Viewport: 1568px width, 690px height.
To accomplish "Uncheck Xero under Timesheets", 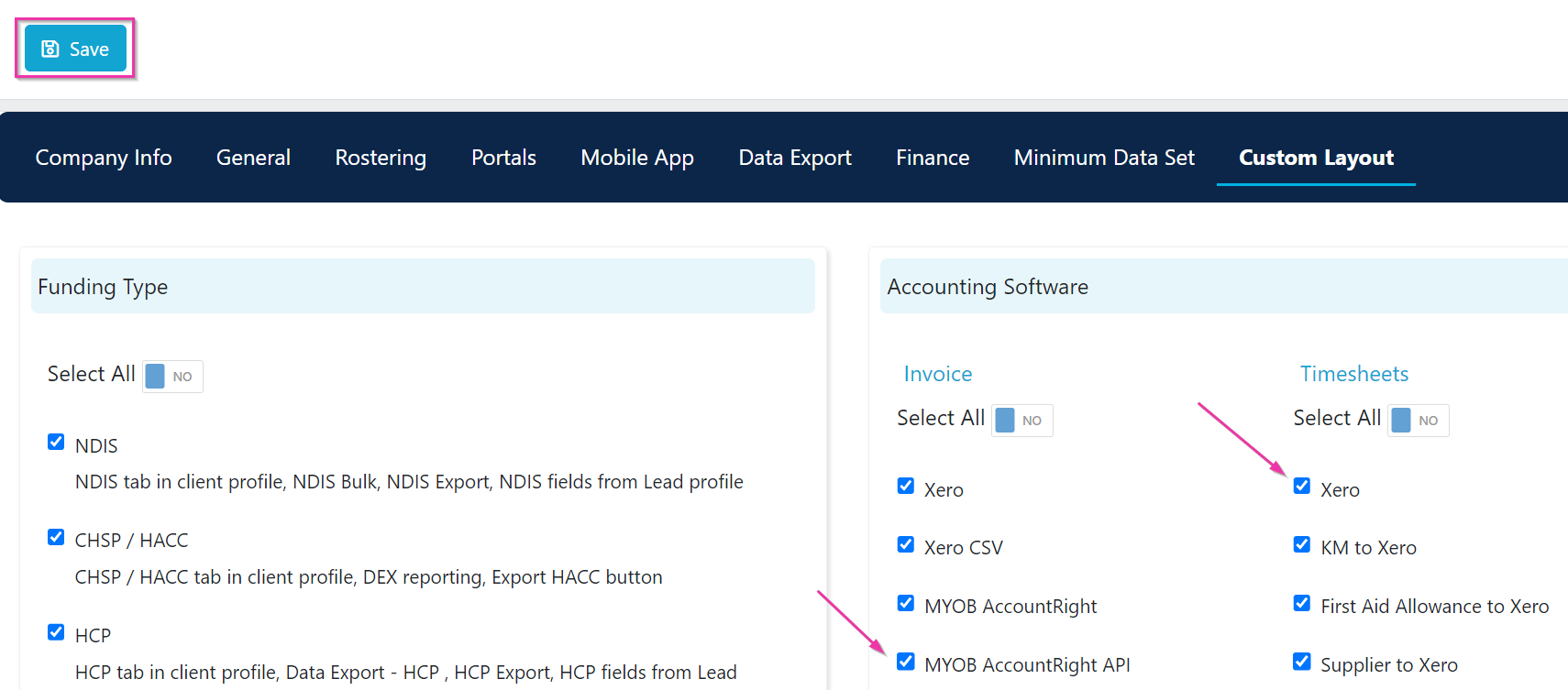I will coord(1302,486).
